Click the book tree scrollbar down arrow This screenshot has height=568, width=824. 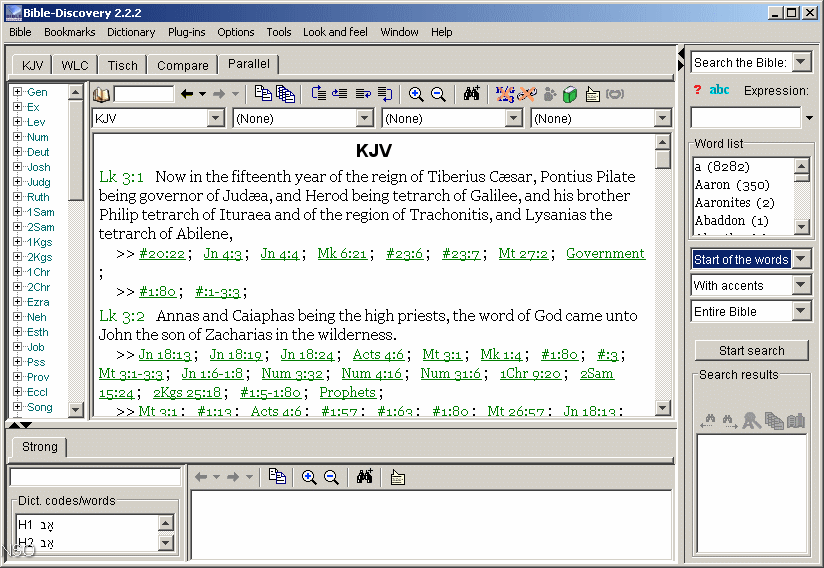click(x=76, y=409)
